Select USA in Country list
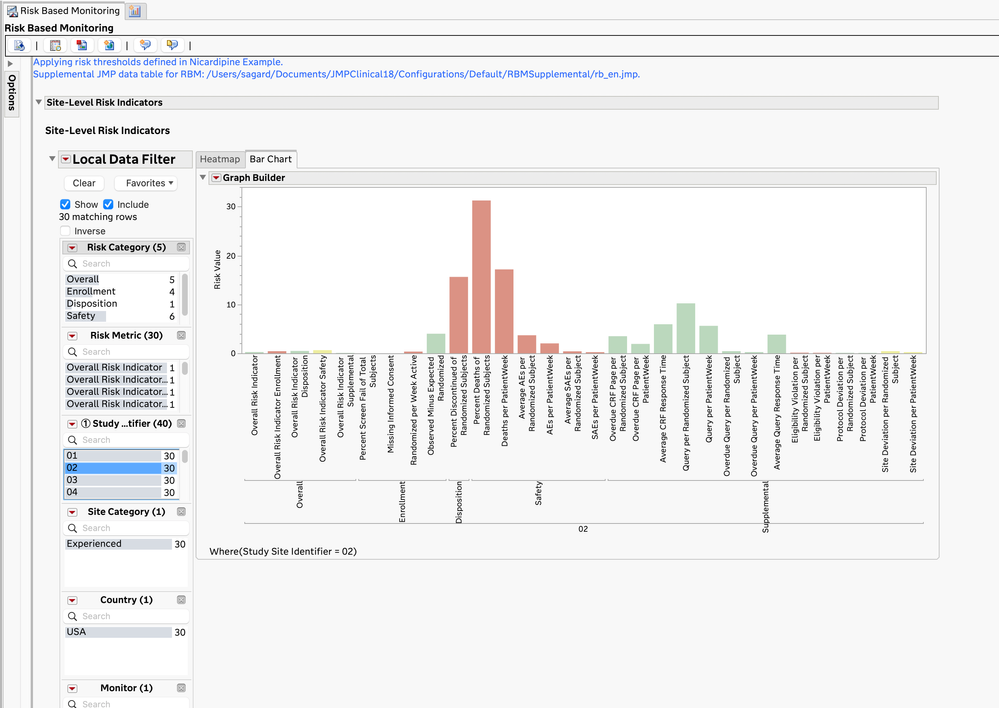The image size is (999, 708). coord(126,632)
